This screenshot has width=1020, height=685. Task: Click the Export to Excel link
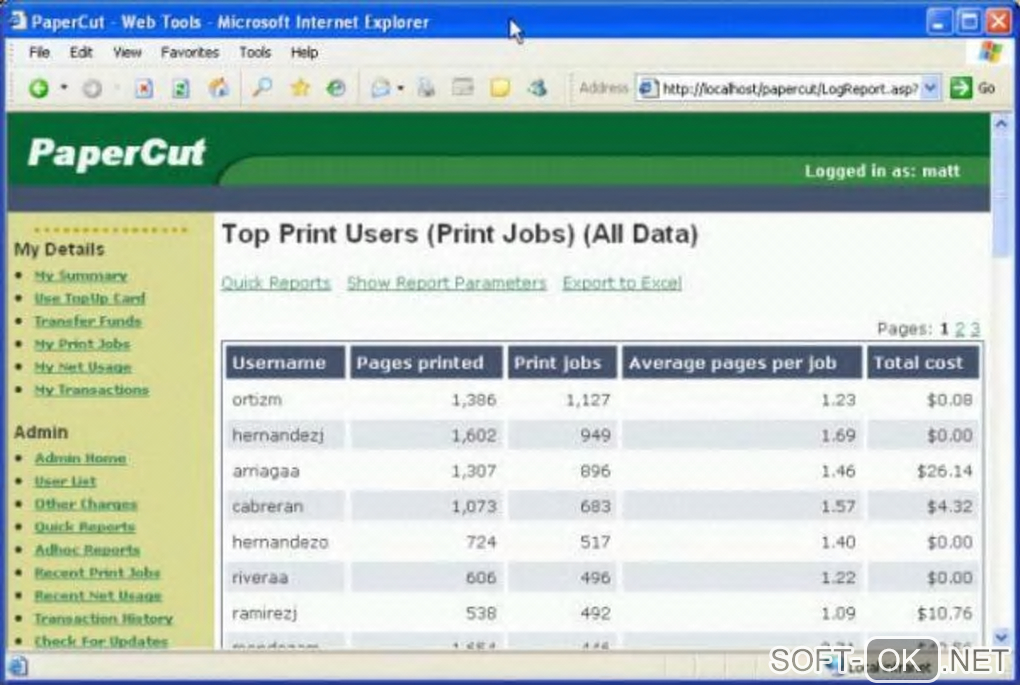click(622, 283)
